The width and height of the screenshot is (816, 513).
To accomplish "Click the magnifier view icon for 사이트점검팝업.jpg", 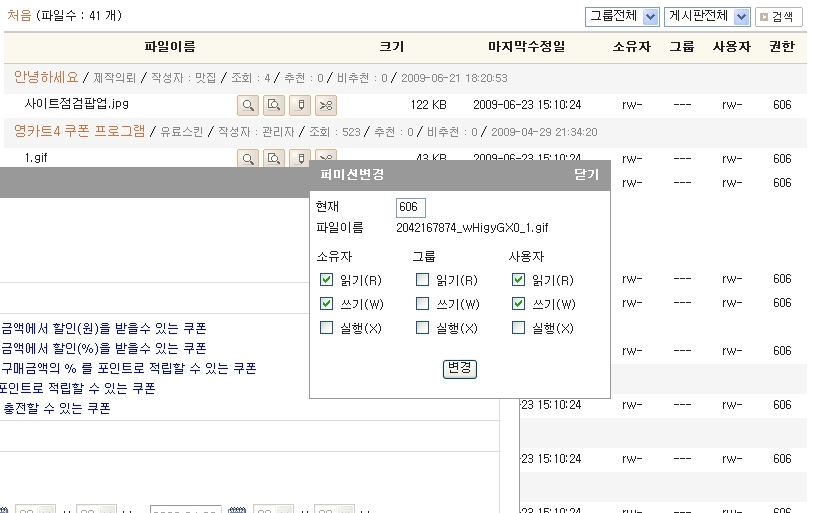I will [248, 105].
